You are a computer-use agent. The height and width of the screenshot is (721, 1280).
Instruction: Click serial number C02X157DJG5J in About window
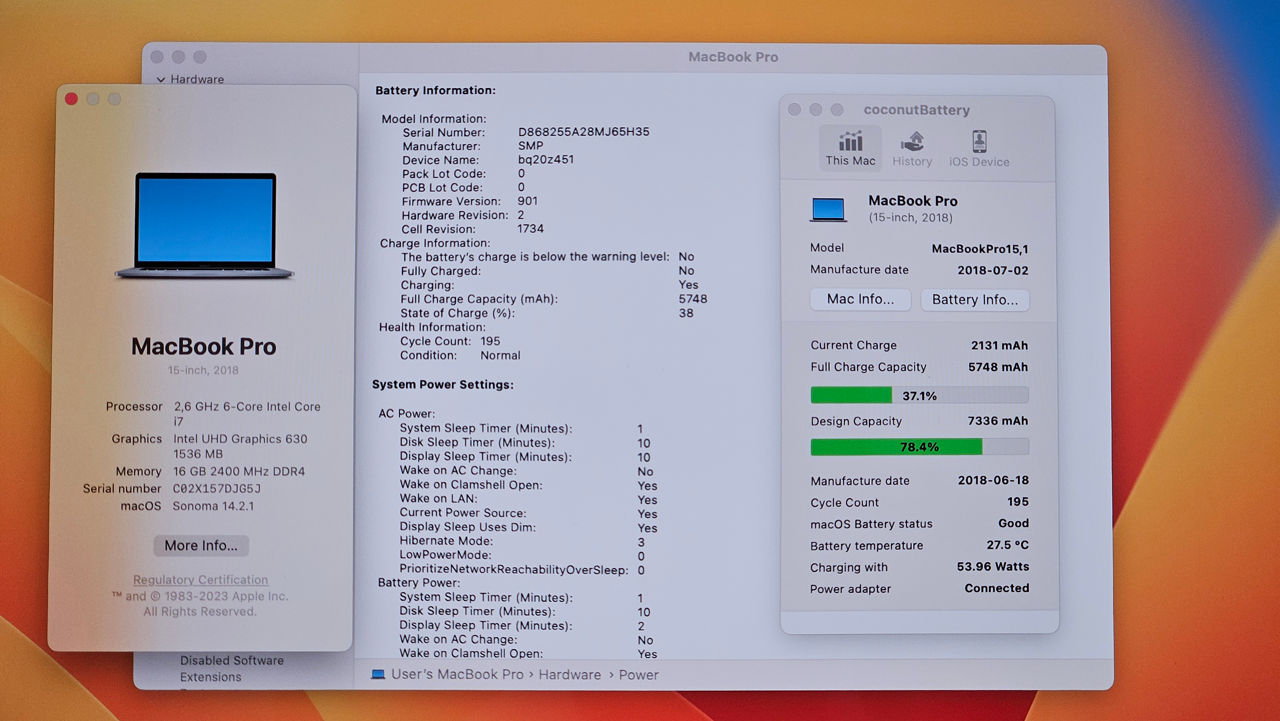tap(217, 489)
